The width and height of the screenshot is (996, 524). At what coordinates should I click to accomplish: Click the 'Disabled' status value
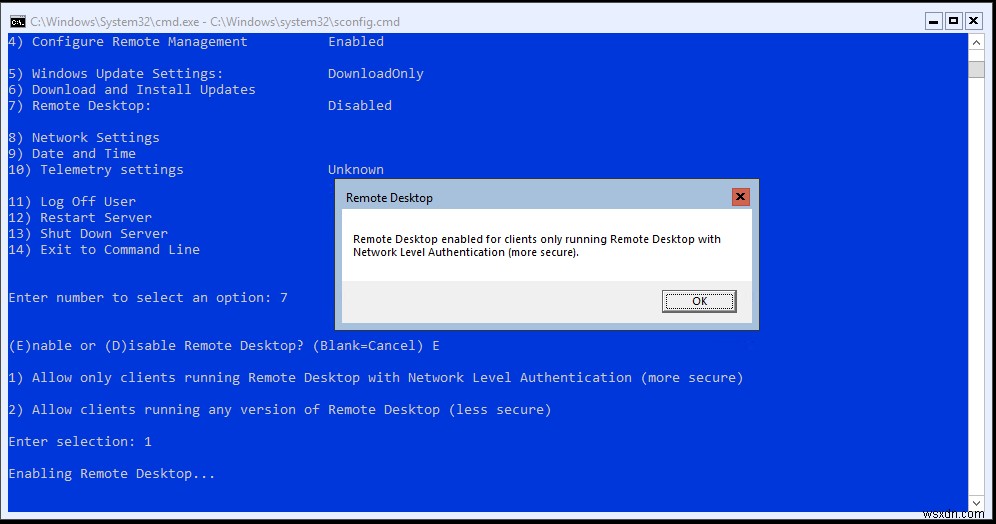click(360, 105)
